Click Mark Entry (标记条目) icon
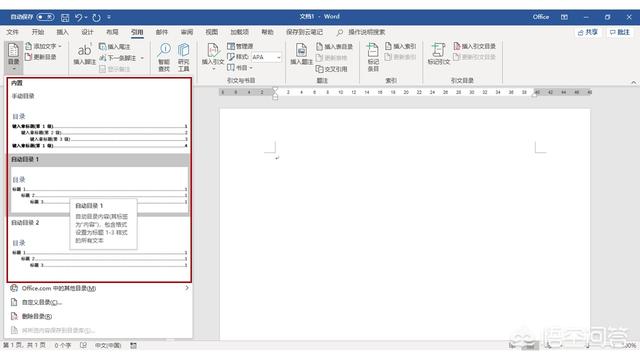The width and height of the screenshot is (640, 360). (x=373, y=50)
